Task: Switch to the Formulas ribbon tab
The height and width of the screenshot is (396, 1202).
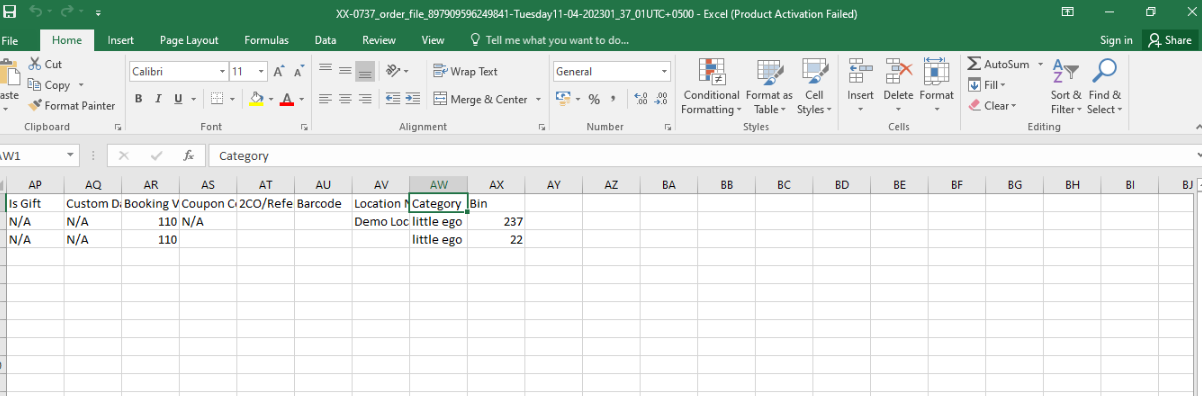Action: [x=266, y=40]
